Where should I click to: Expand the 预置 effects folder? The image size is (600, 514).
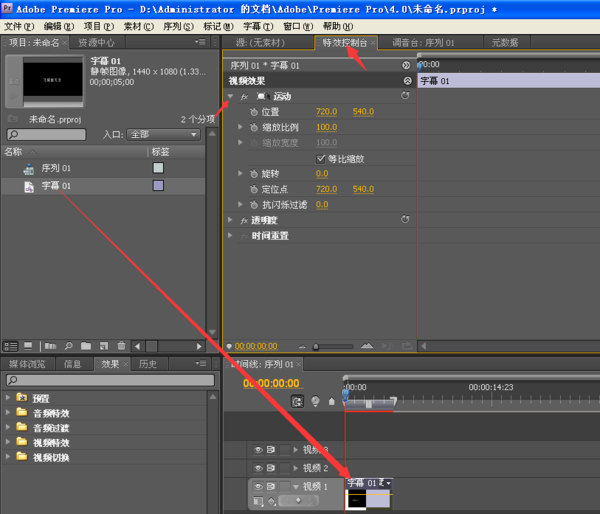point(7,398)
